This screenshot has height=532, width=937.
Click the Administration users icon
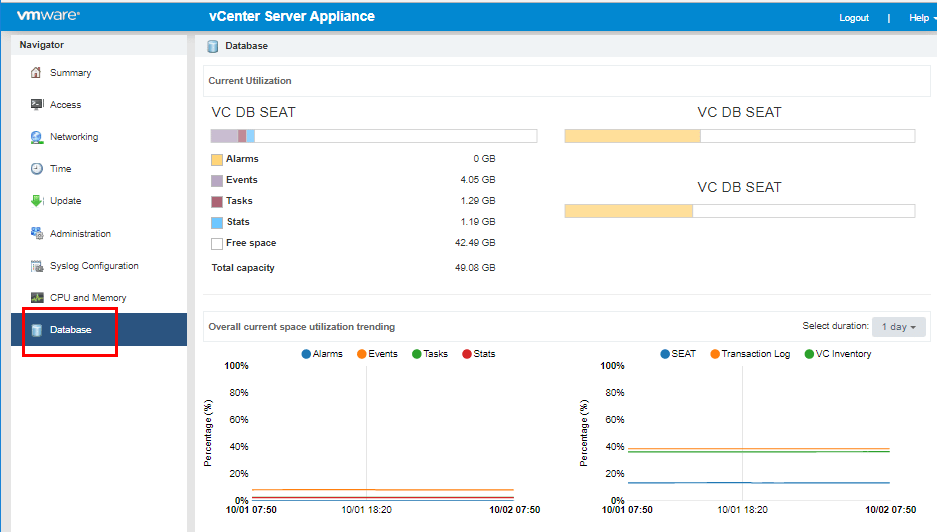(x=37, y=234)
